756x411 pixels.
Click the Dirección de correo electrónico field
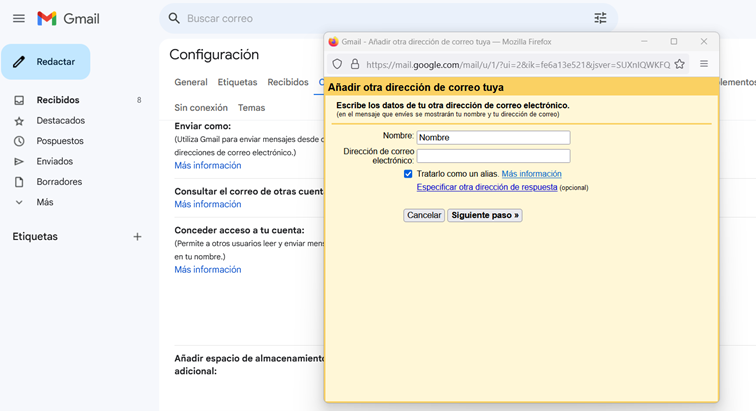(493, 156)
